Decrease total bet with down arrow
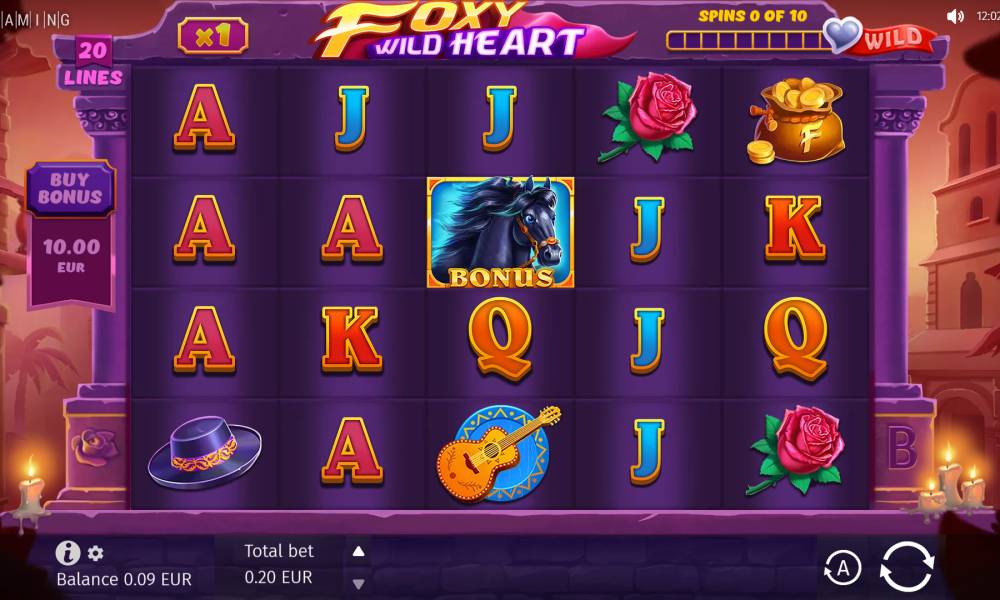This screenshot has width=1000, height=600. coord(358,583)
